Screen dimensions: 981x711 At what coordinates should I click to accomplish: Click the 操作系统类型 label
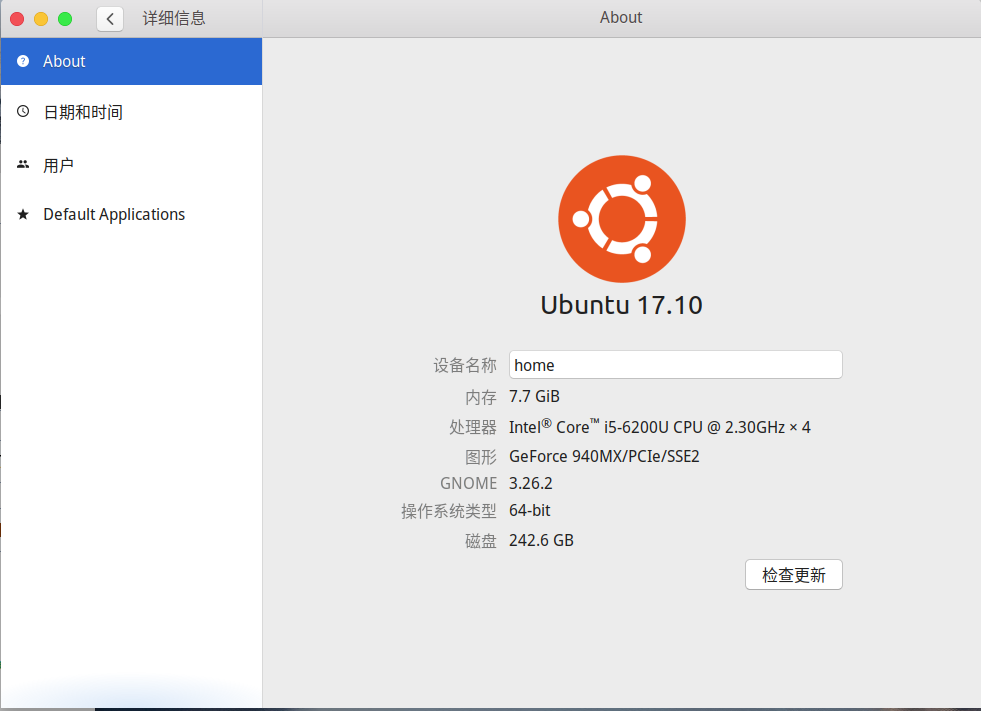coord(449,511)
